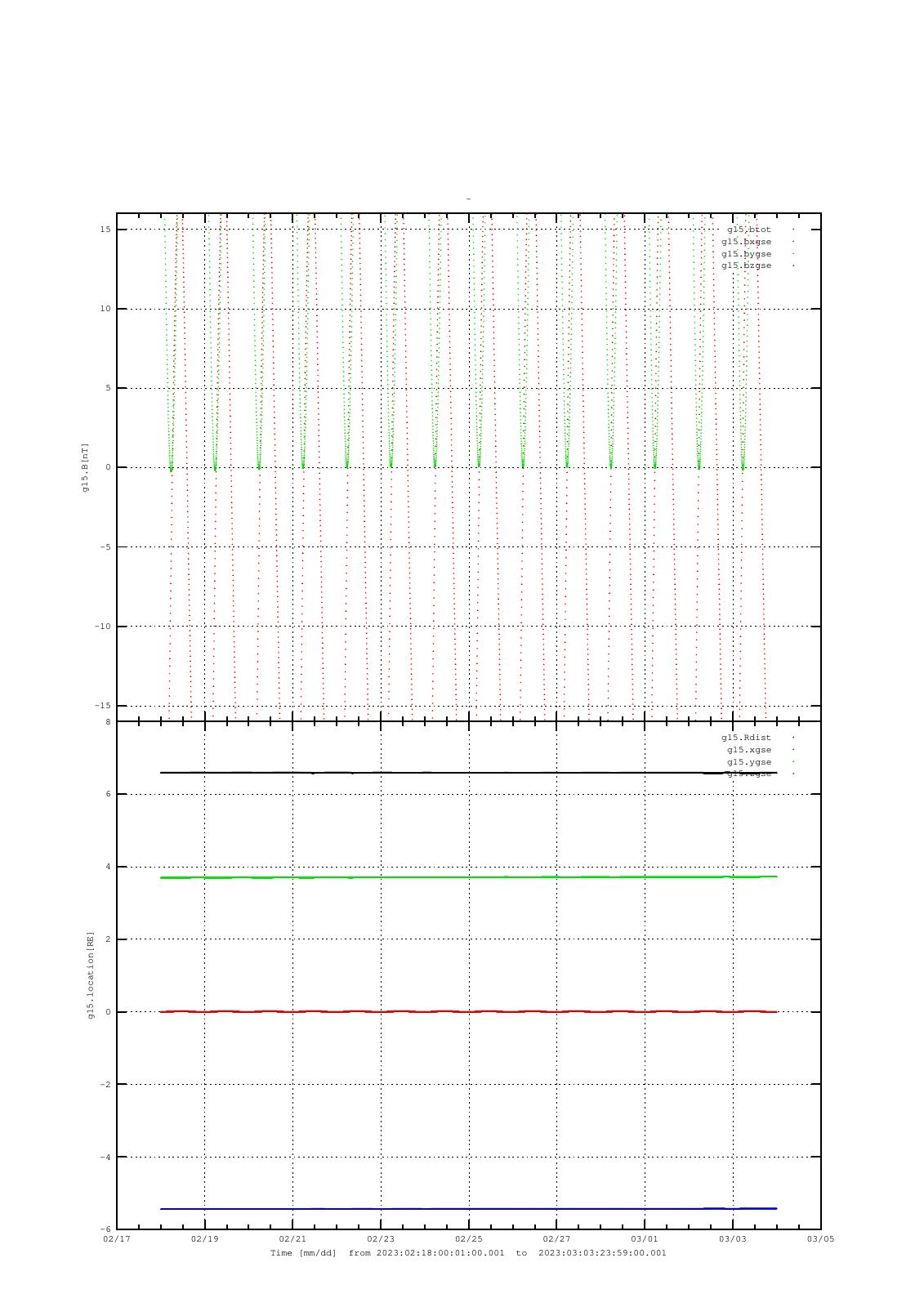Pick the -15 tick on g15.B axis
Screen dimensions: 924x1307
(x=103, y=706)
